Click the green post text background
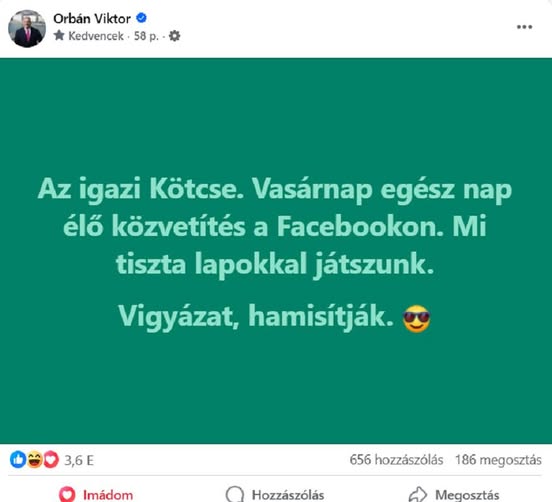The image size is (552, 502). point(276,251)
